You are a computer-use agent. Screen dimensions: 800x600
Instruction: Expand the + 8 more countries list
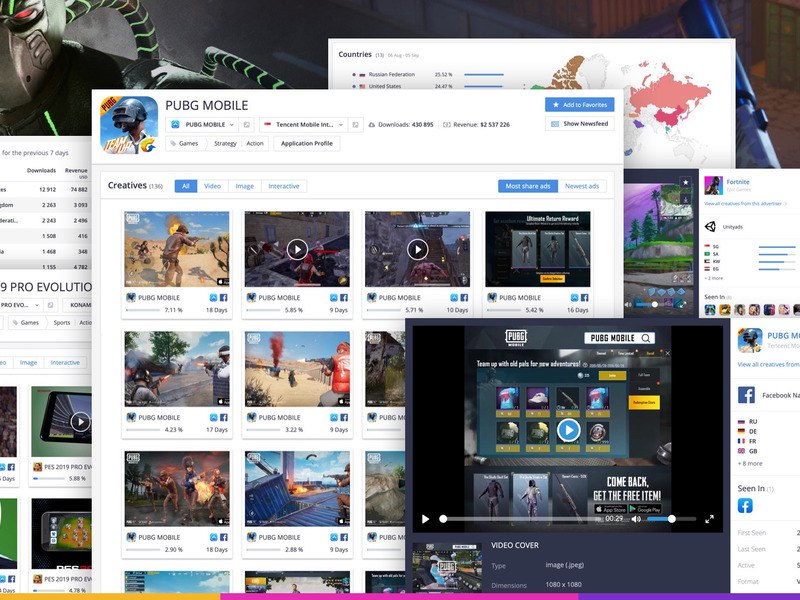click(x=750, y=463)
